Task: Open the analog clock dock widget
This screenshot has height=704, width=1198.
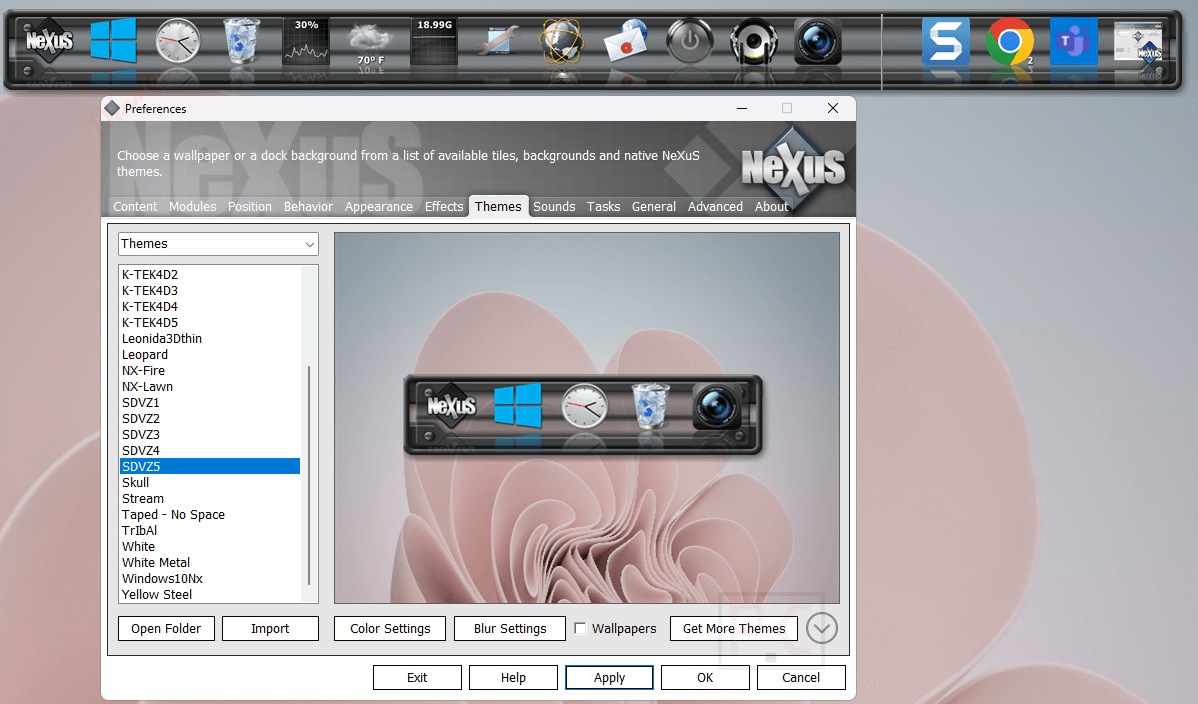Action: click(x=177, y=42)
